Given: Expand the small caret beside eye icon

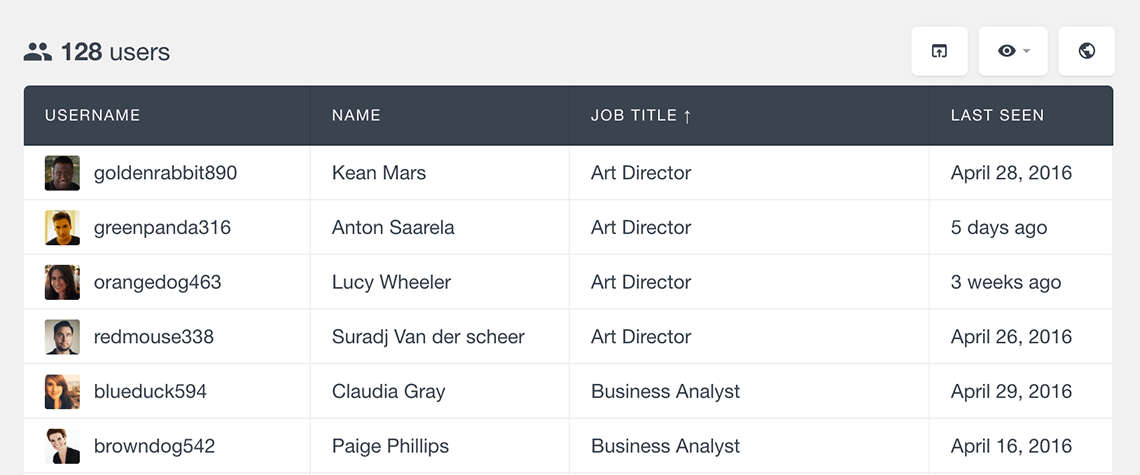Looking at the screenshot, I should point(1027,51).
